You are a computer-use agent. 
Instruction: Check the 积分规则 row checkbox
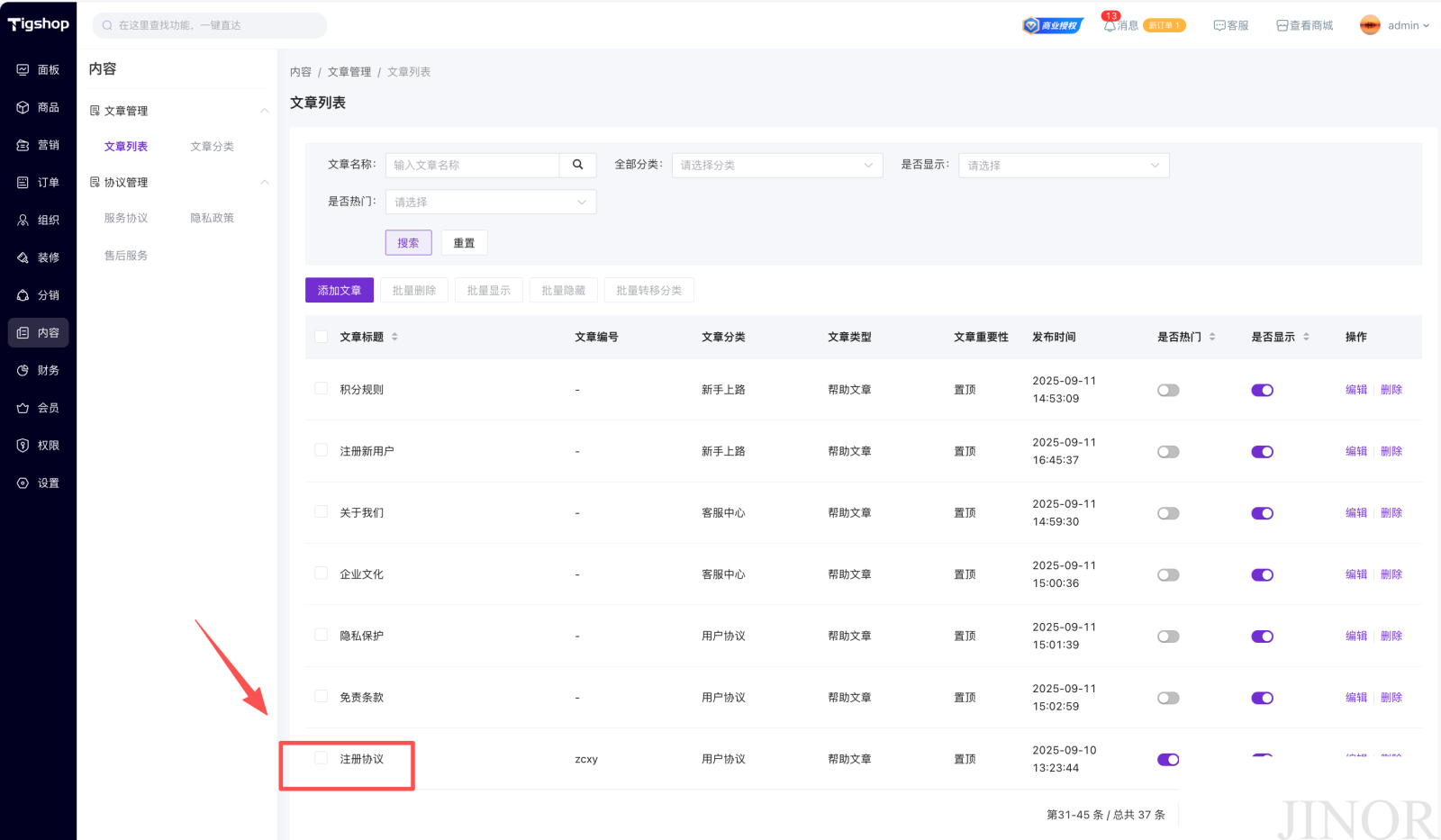point(321,388)
